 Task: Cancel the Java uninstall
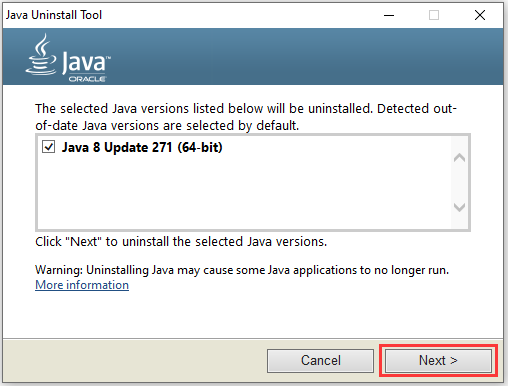(320, 361)
